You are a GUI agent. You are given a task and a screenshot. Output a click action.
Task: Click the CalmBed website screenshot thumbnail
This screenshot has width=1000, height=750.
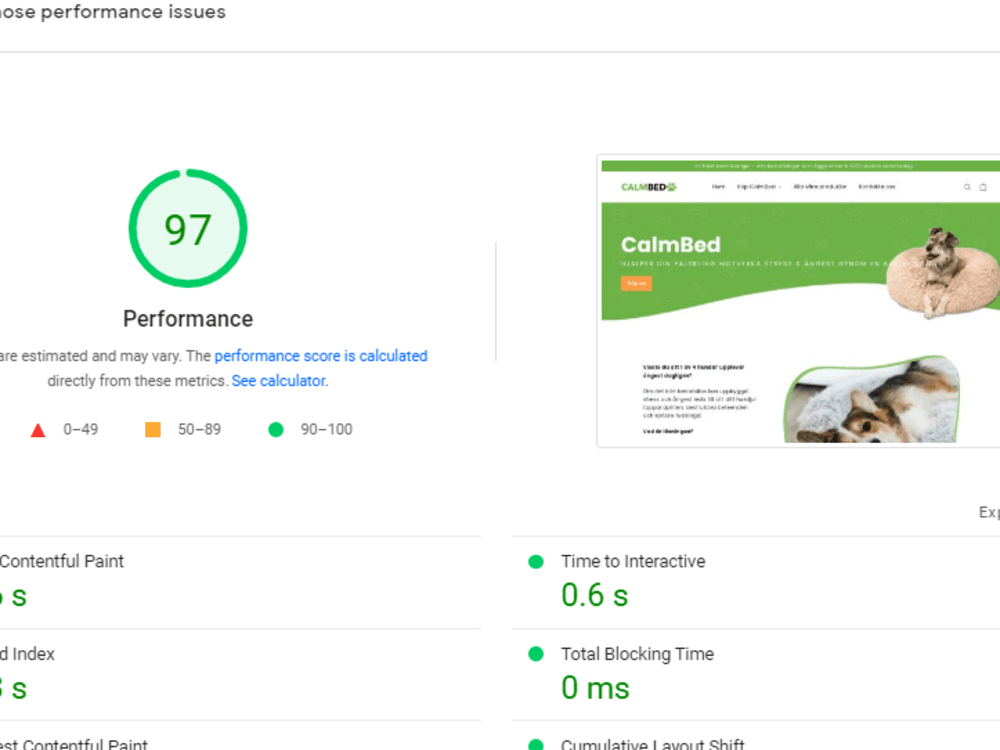(x=798, y=301)
